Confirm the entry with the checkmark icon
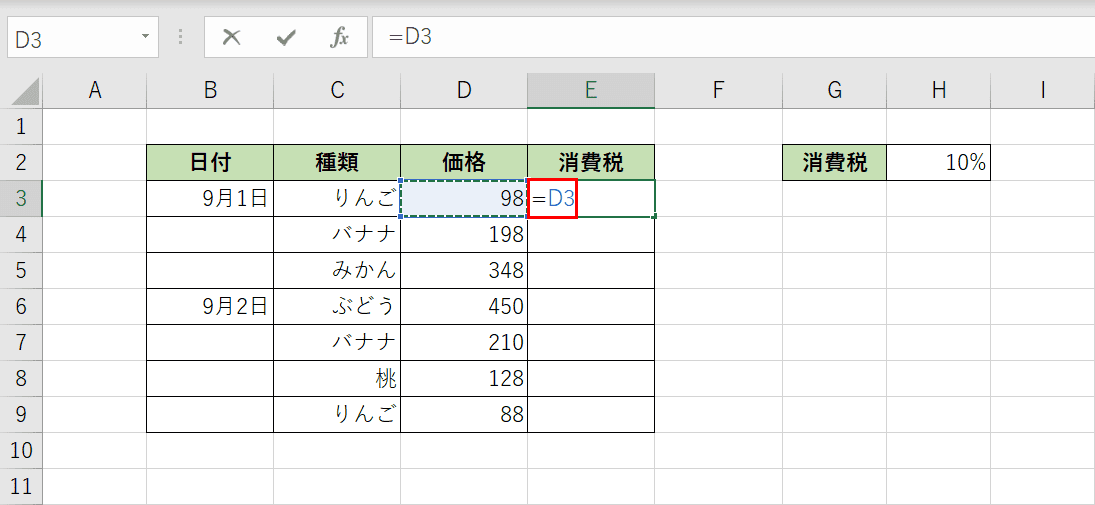1095x505 pixels. pos(286,38)
